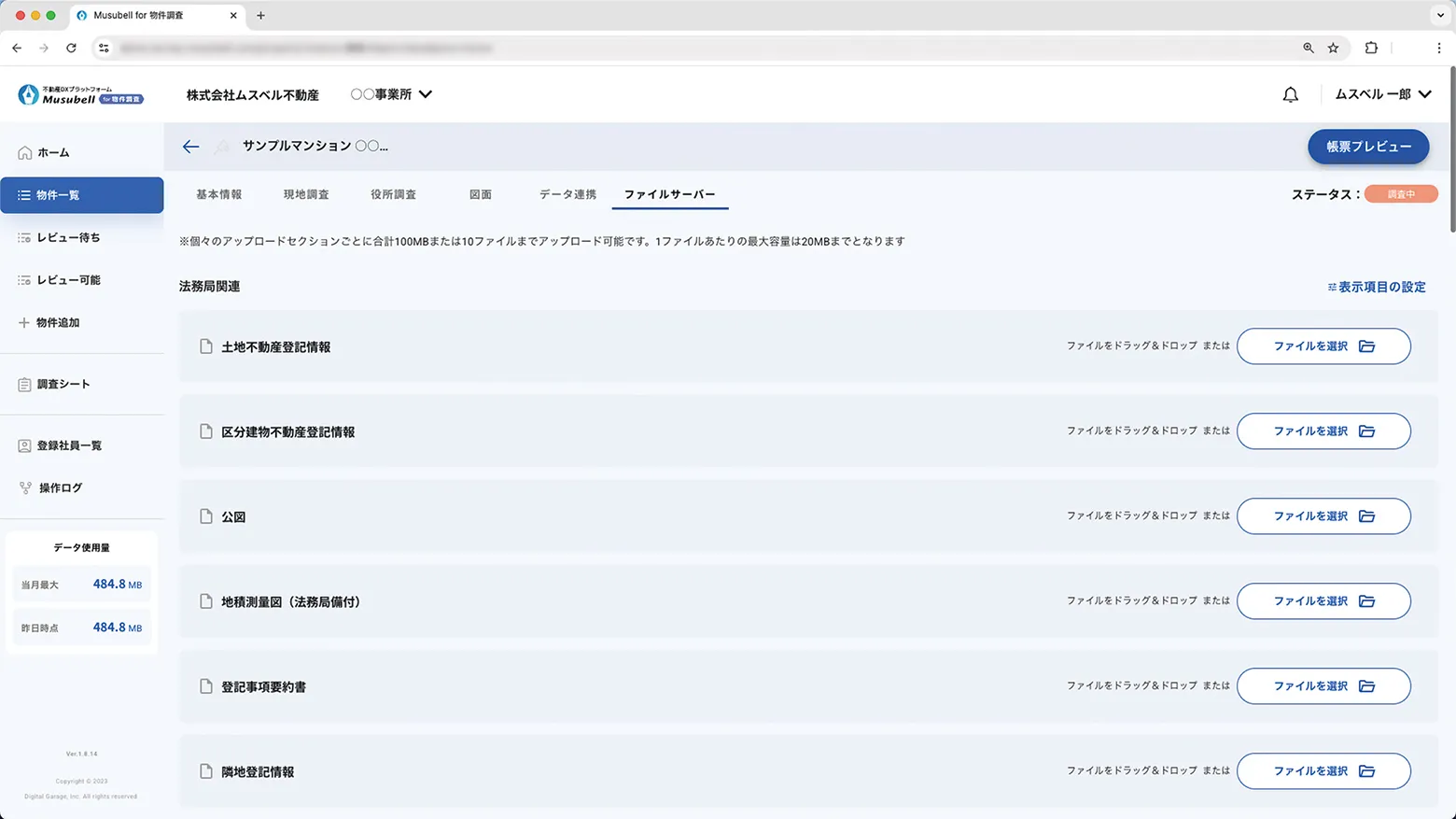1456x819 pixels.
Task: Select the home icon in the sidebar
Action: coord(23,151)
